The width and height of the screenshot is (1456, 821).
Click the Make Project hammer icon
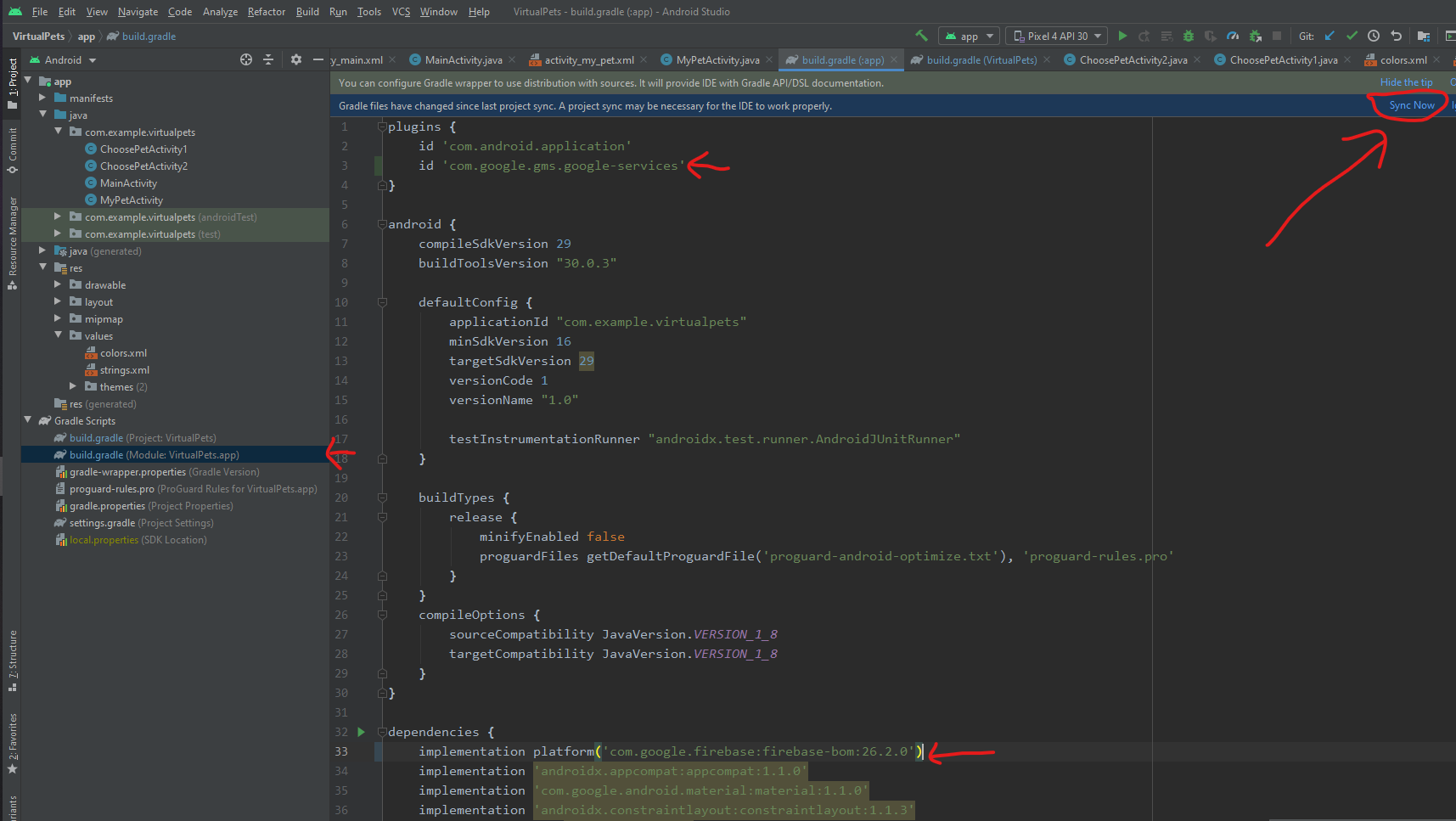click(921, 36)
